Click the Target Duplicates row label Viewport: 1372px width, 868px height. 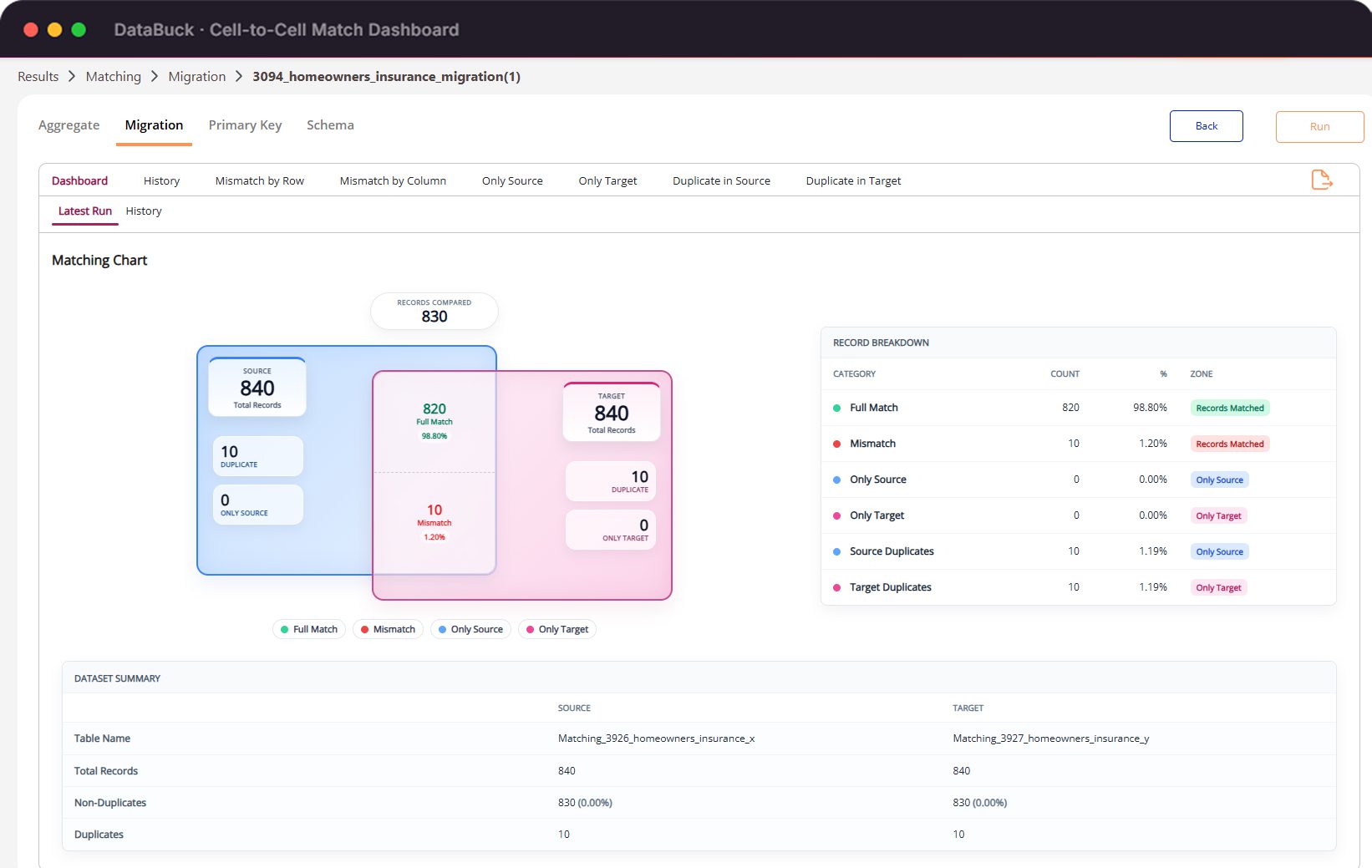coord(890,587)
